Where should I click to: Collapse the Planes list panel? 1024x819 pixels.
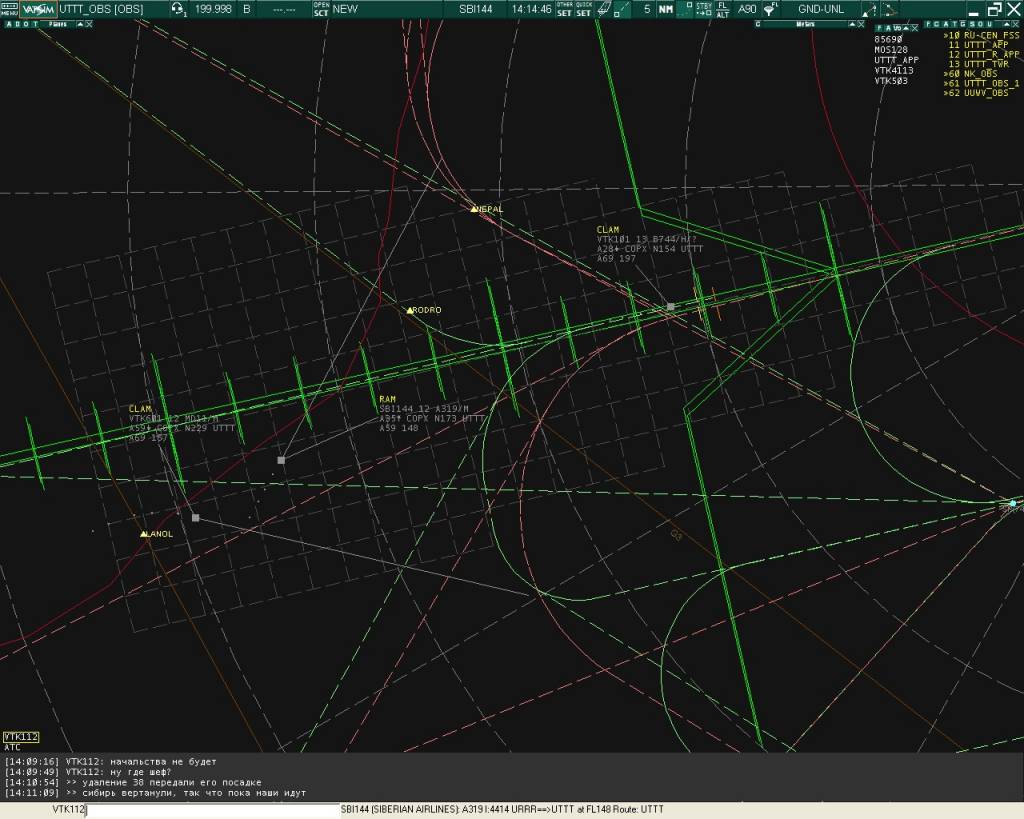tap(80, 24)
